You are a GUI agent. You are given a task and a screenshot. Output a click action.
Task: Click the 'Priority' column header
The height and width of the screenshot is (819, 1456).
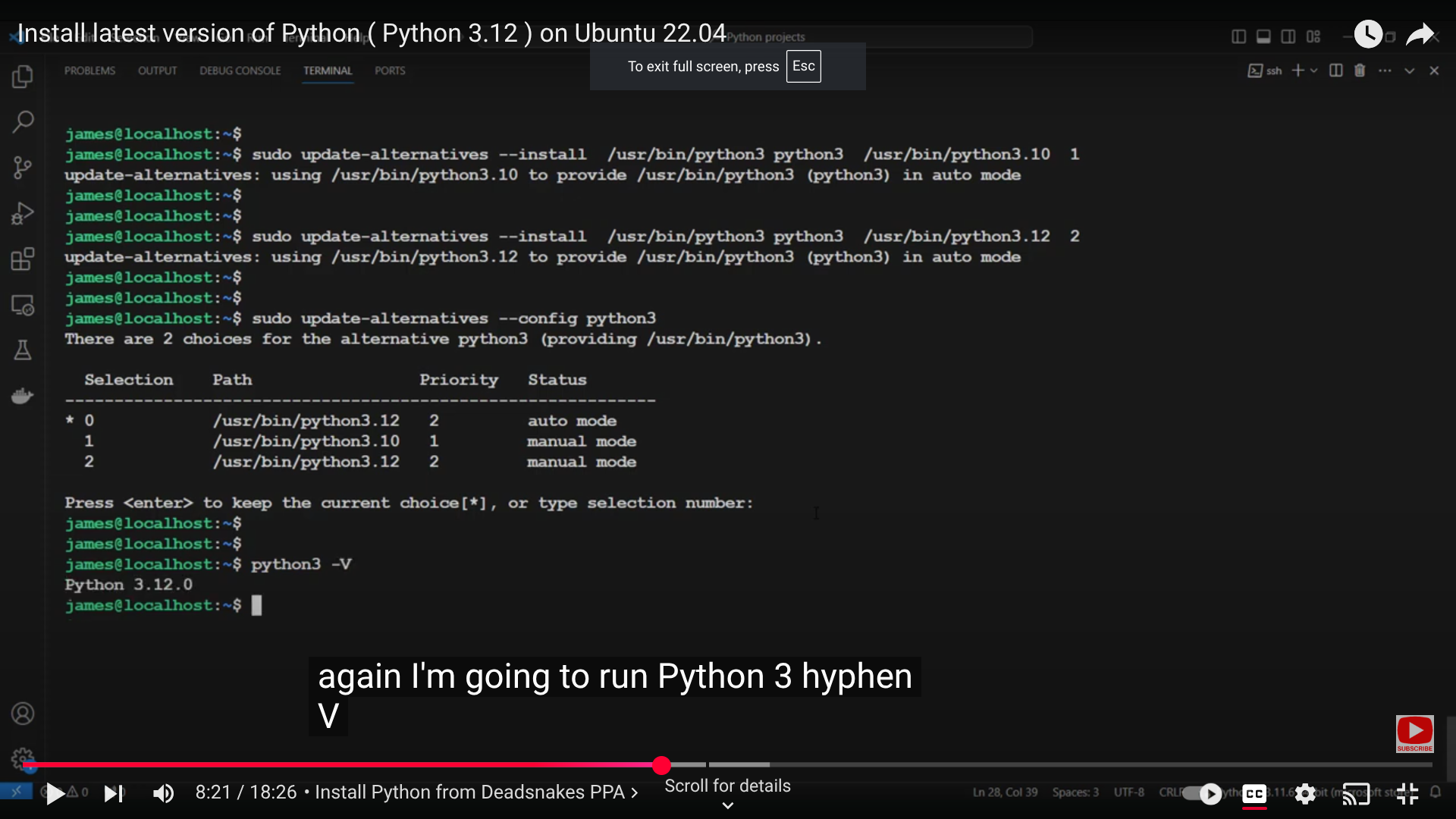[x=459, y=380]
